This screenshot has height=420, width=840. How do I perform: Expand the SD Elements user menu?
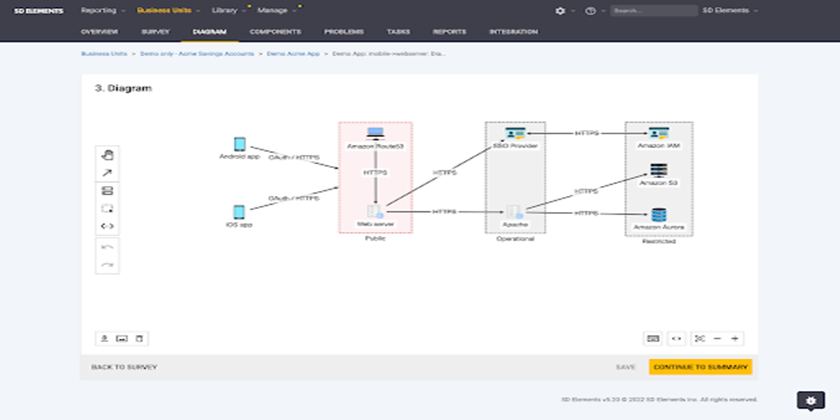point(730,10)
